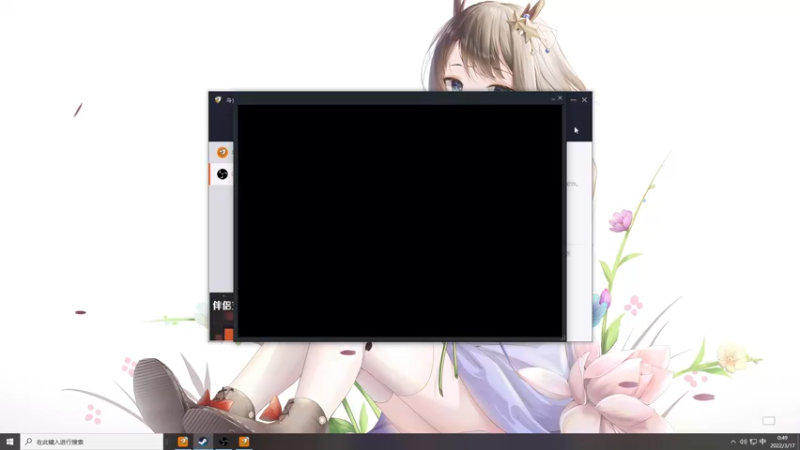The width and height of the screenshot is (800, 450).
Task: Open the second orange Douyu taskbar icon
Action: [244, 441]
